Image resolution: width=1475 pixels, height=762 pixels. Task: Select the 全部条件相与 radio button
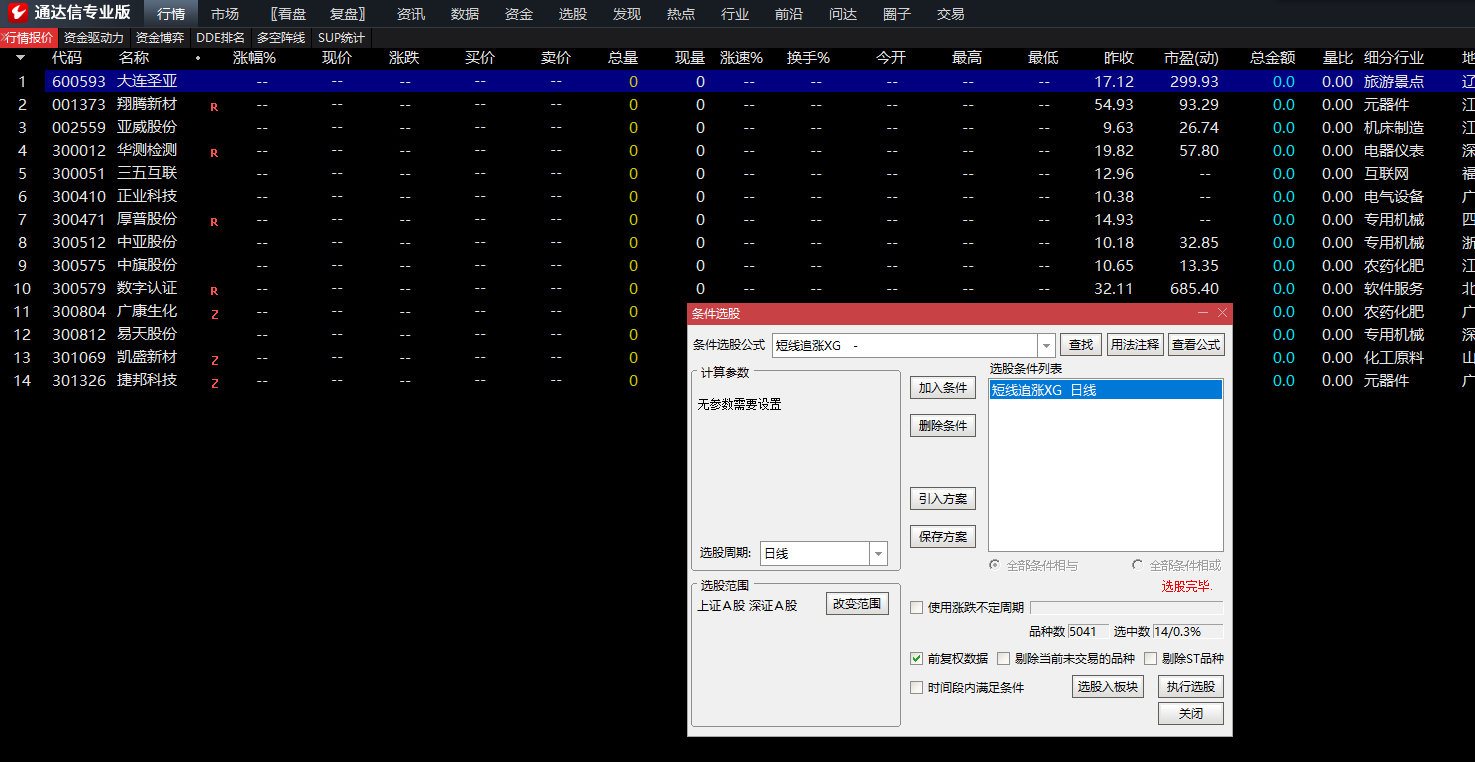click(994, 565)
